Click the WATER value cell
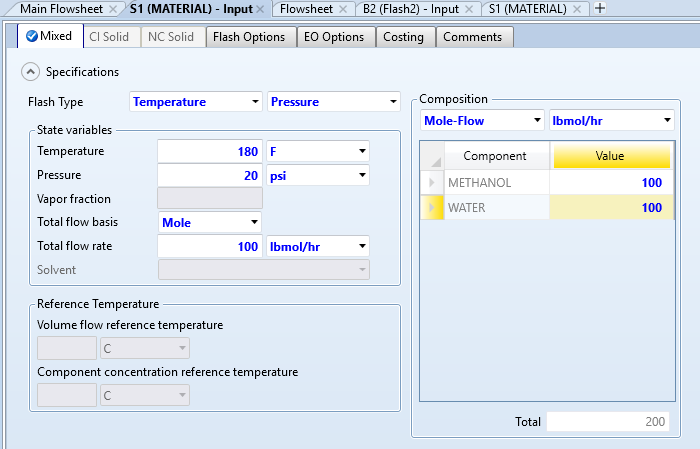700x449 pixels. tap(612, 207)
